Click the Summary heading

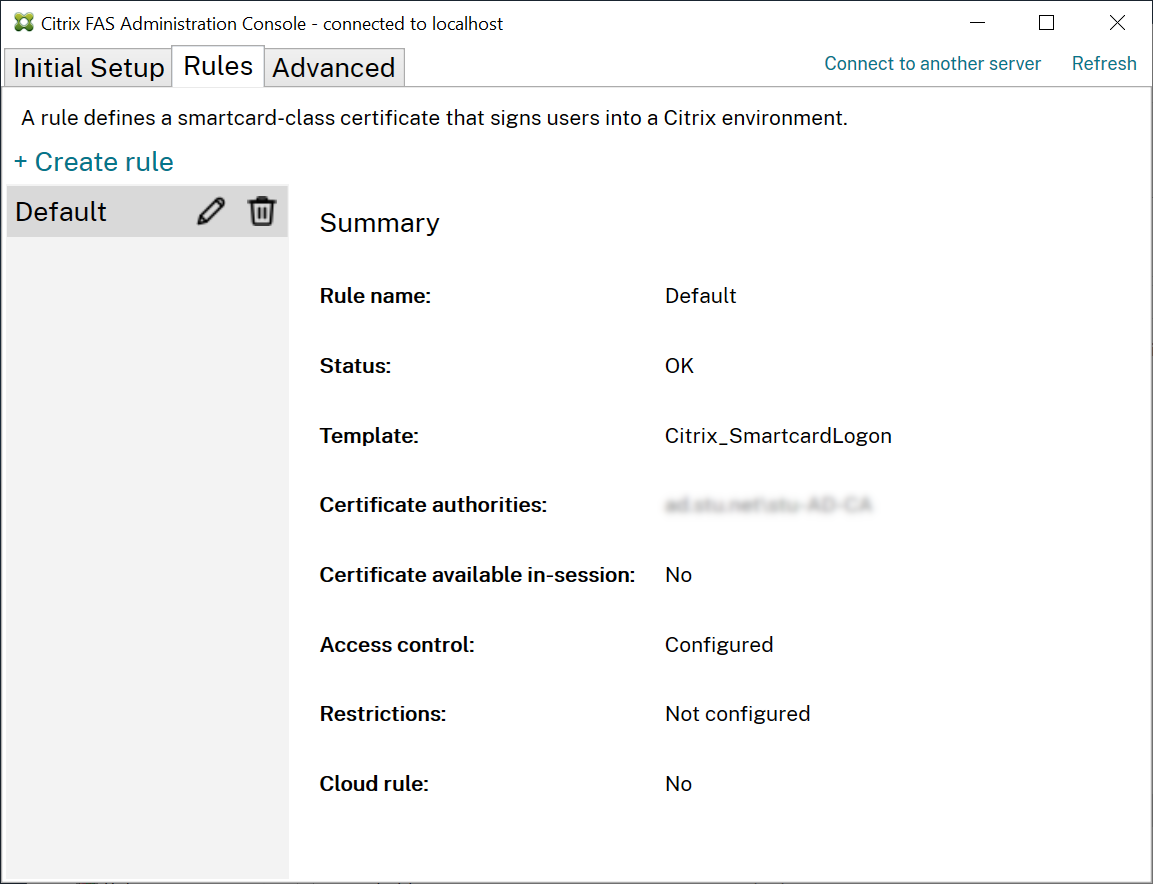point(379,223)
